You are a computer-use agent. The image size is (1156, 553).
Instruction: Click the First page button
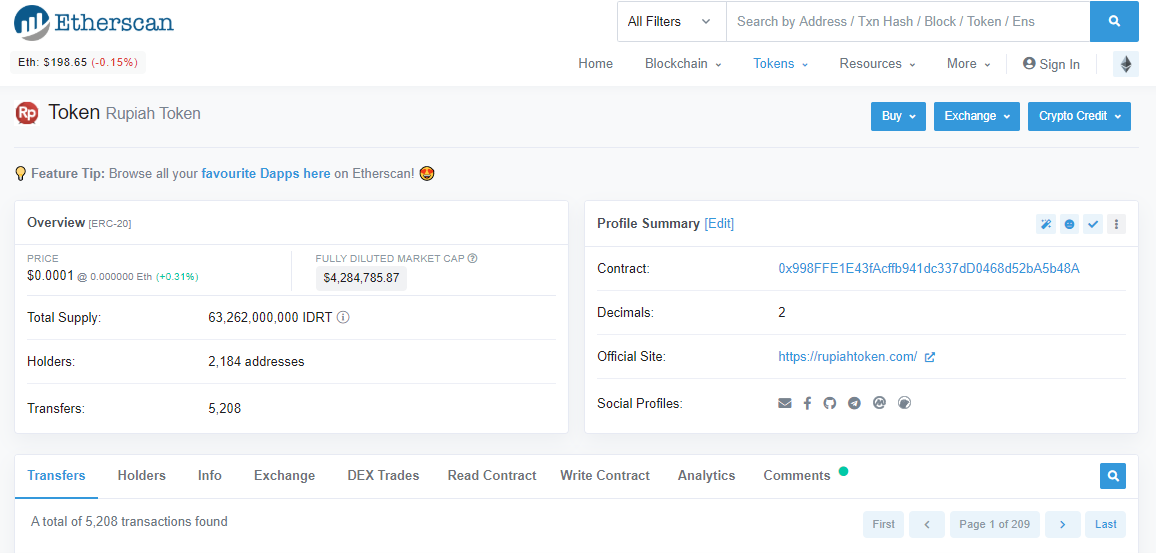click(883, 524)
